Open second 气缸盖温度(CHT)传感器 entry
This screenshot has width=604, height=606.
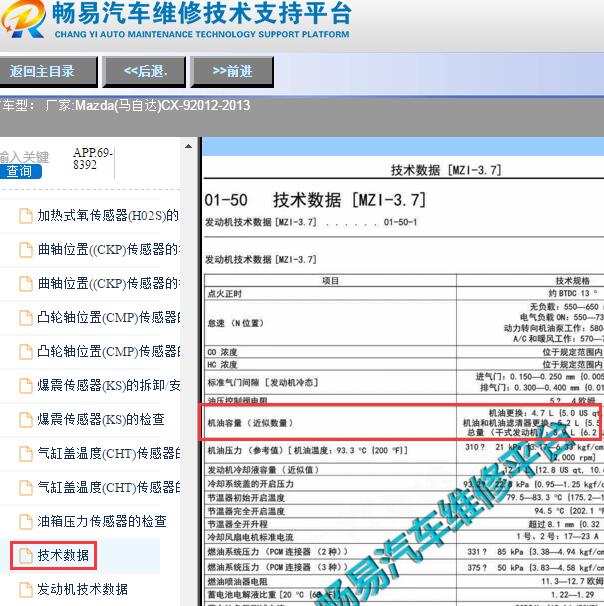(109, 488)
